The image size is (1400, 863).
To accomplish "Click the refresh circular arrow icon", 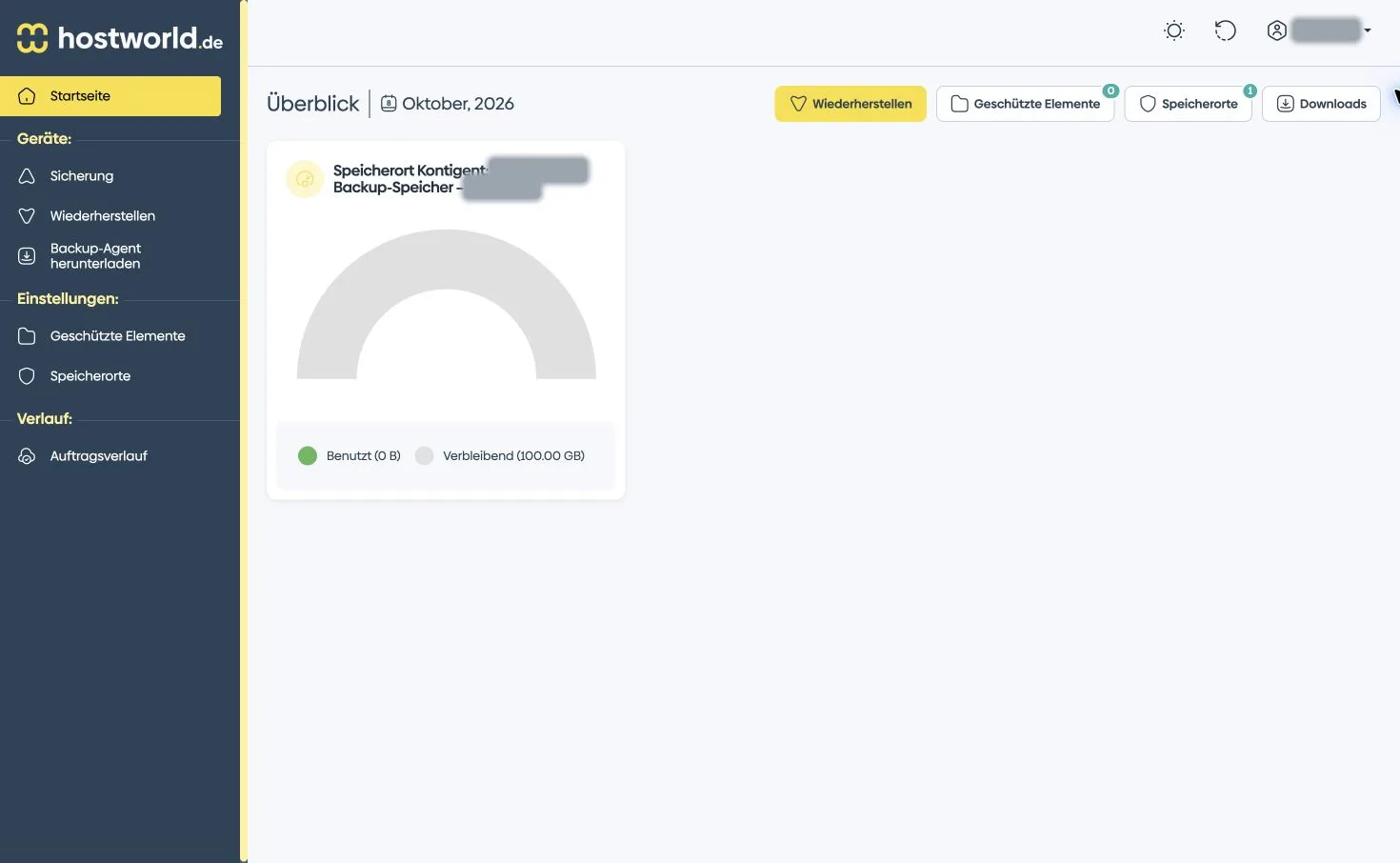I will [x=1226, y=30].
